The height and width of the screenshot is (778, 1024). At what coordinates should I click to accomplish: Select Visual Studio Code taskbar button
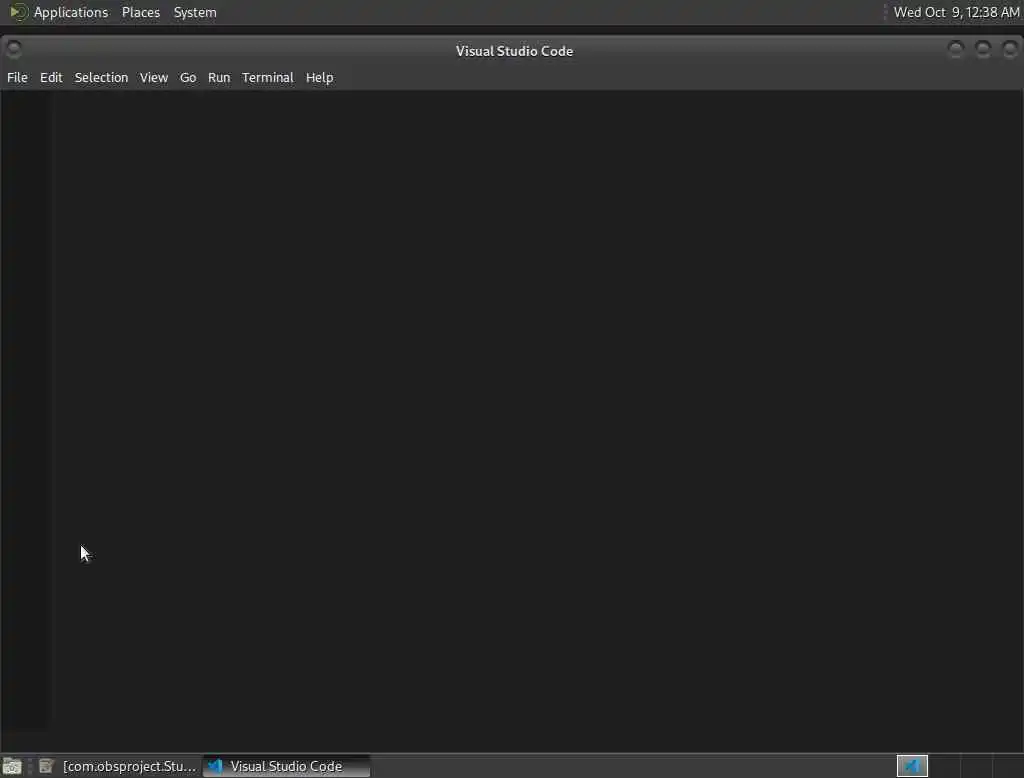click(286, 766)
